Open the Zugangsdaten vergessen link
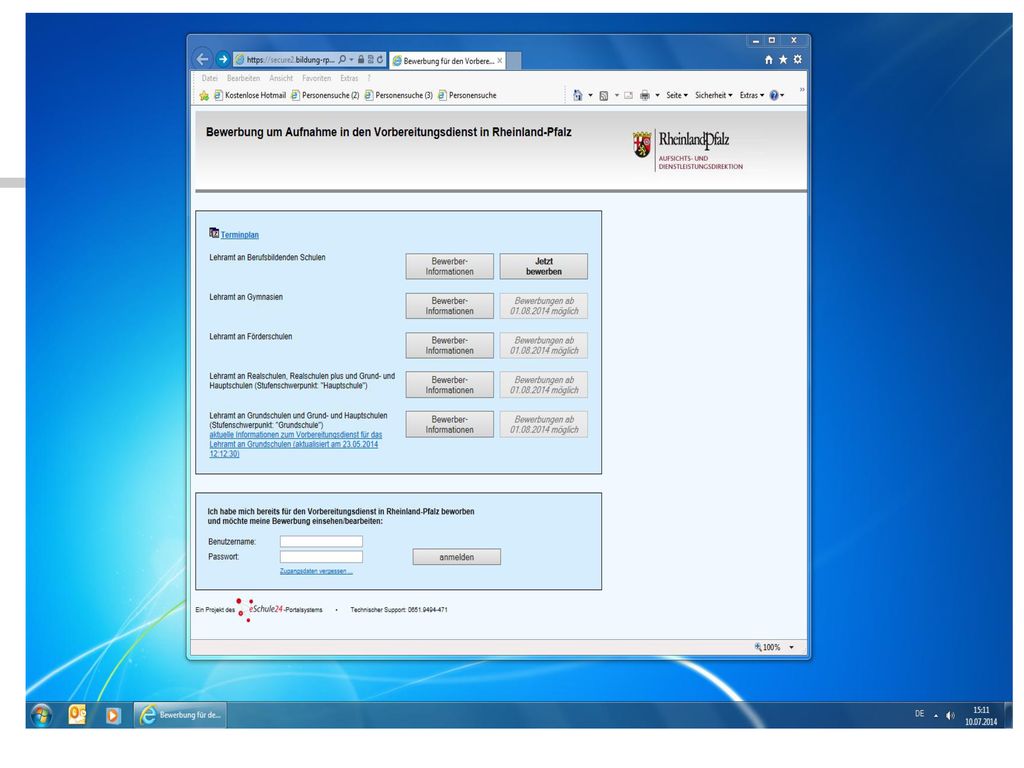Screen dimensions: 1024x768 click(x=316, y=571)
